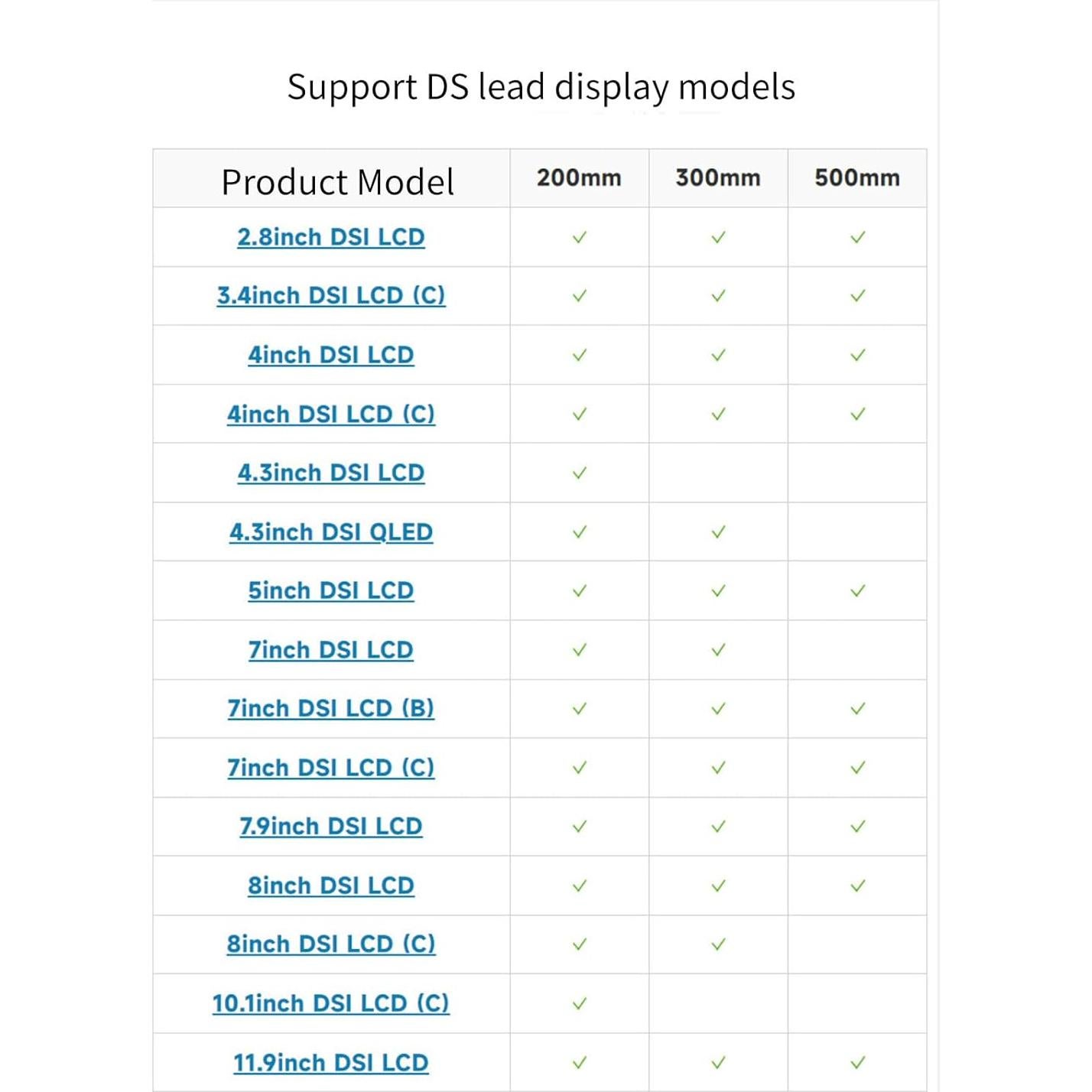Screen dimensions: 1092x1092
Task: Click the 500mm checkmark for 11.9inch DSI LCD
Action: click(x=858, y=1063)
